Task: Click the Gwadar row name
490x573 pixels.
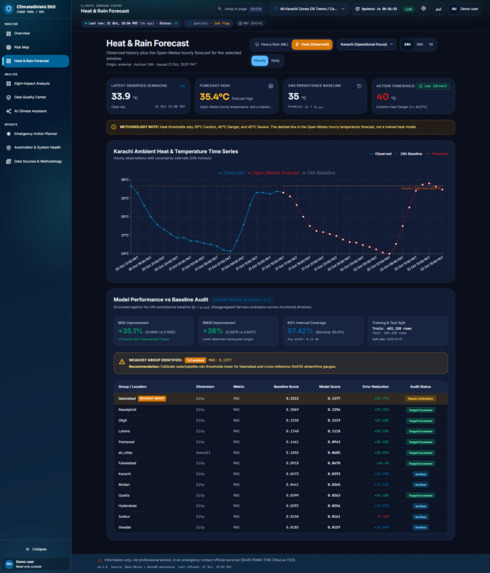Action: click(x=125, y=527)
